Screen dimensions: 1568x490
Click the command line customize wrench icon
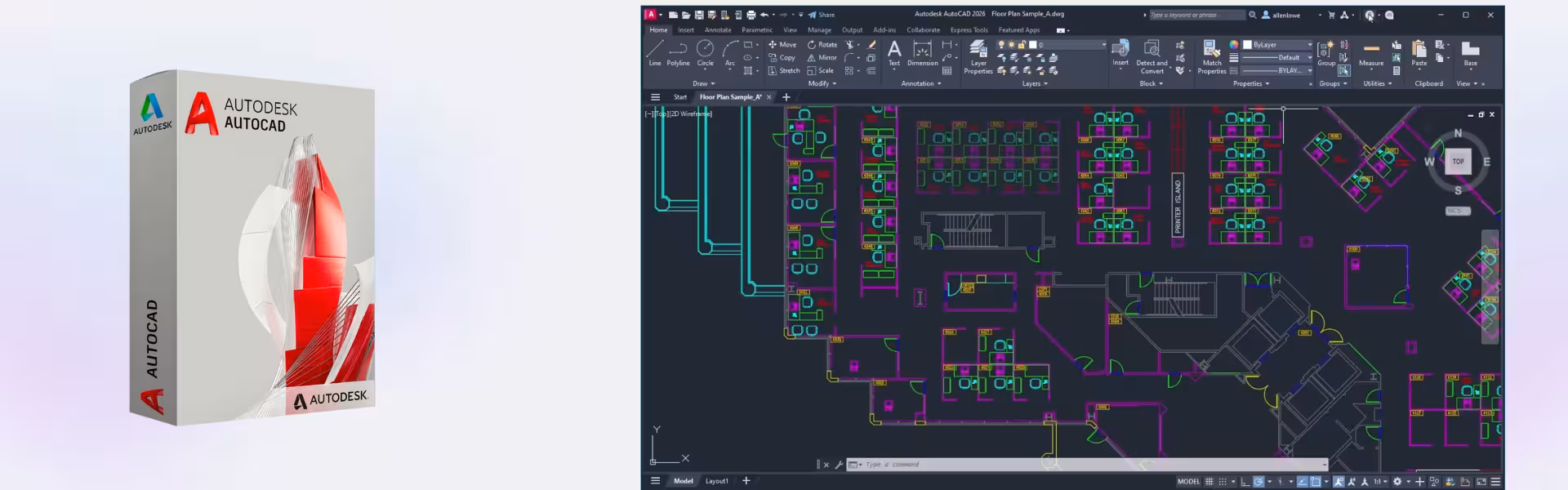click(838, 465)
